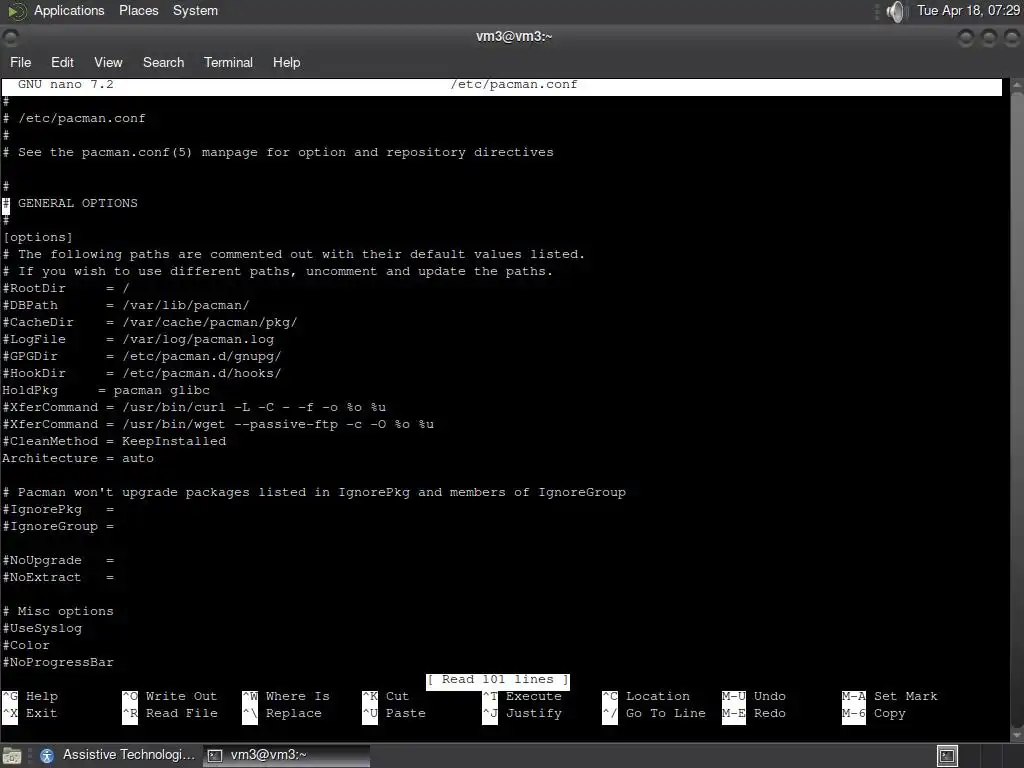This screenshot has height=768, width=1024.
Task: Click the vm3@vm3:~ taskbar button
Action: pos(286,755)
